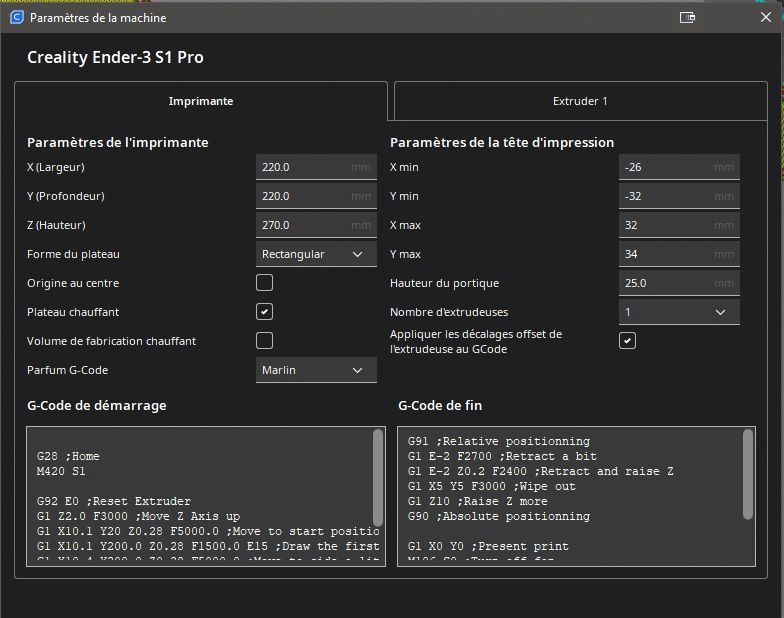Click the 'M420 S1' line in start G-code
The width and height of the screenshot is (784, 618).
pyautogui.click(x=61, y=471)
